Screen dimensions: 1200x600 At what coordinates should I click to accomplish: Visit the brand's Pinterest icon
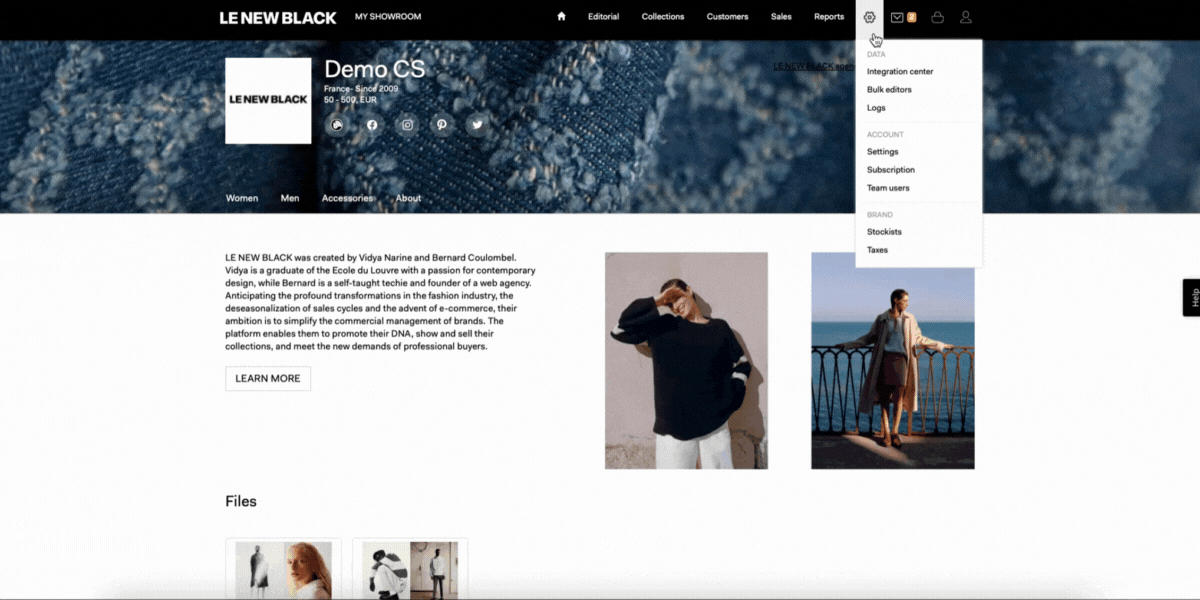[442, 125]
